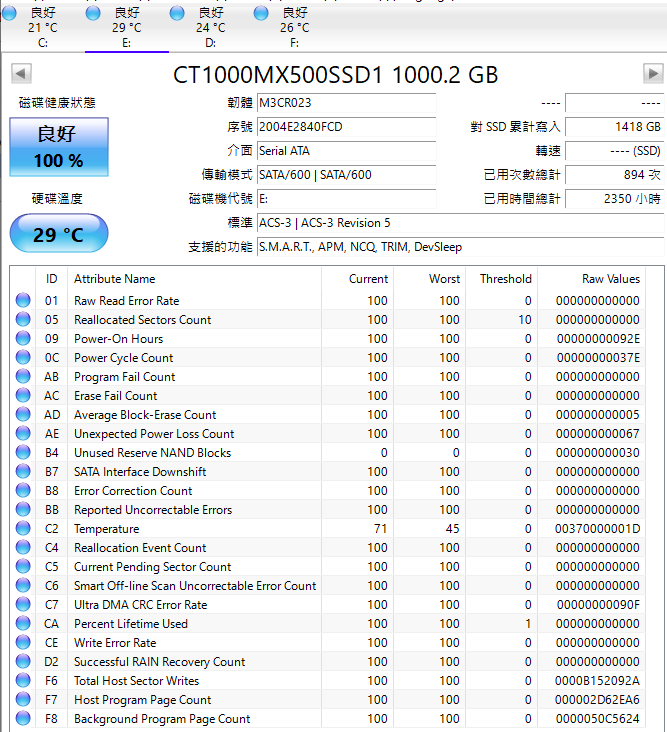Image resolution: width=667 pixels, height=732 pixels.
Task: Click status orb for Unexpected Power Loss Count
Action: point(23,433)
